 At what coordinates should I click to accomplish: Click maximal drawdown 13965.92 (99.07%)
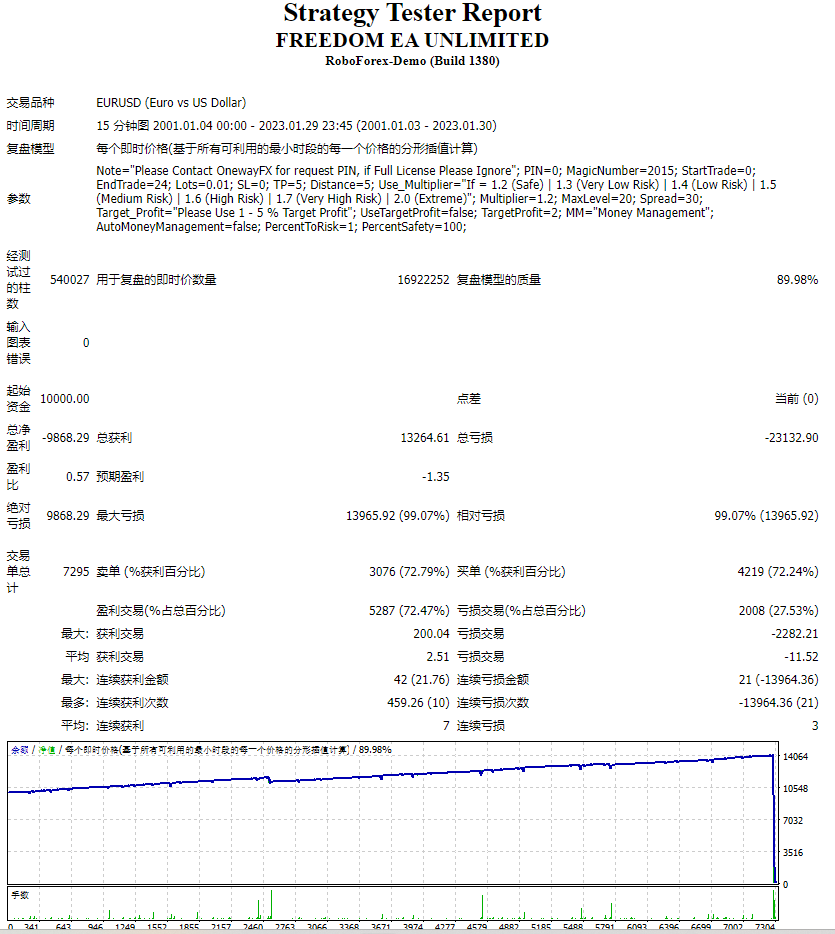pyautogui.click(x=398, y=516)
